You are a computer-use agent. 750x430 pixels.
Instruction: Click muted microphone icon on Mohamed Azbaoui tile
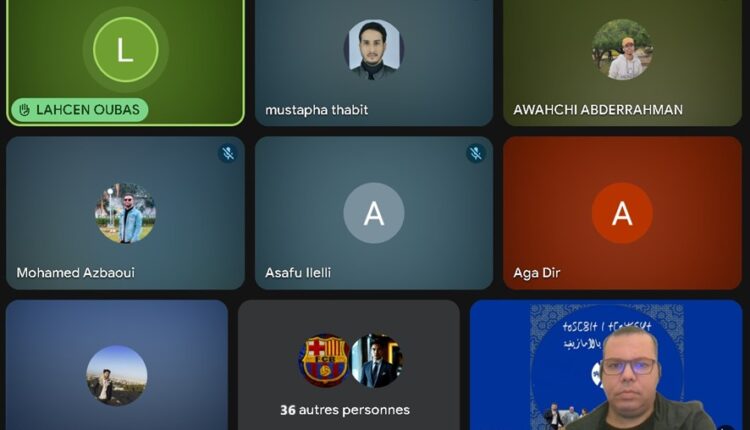(x=228, y=153)
